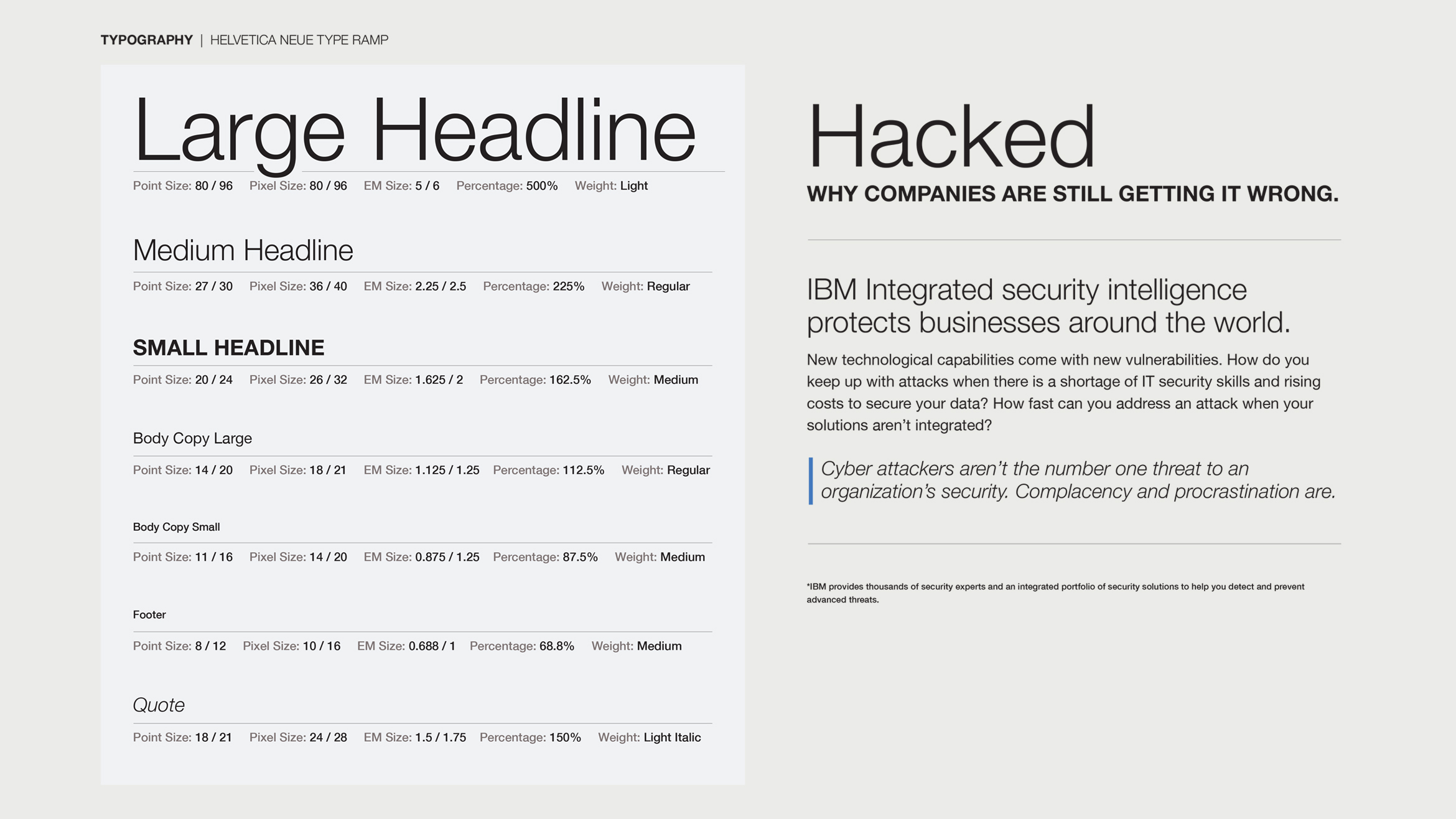
Task: Click Pixel Size 36 / 40 value
Action: pos(328,286)
